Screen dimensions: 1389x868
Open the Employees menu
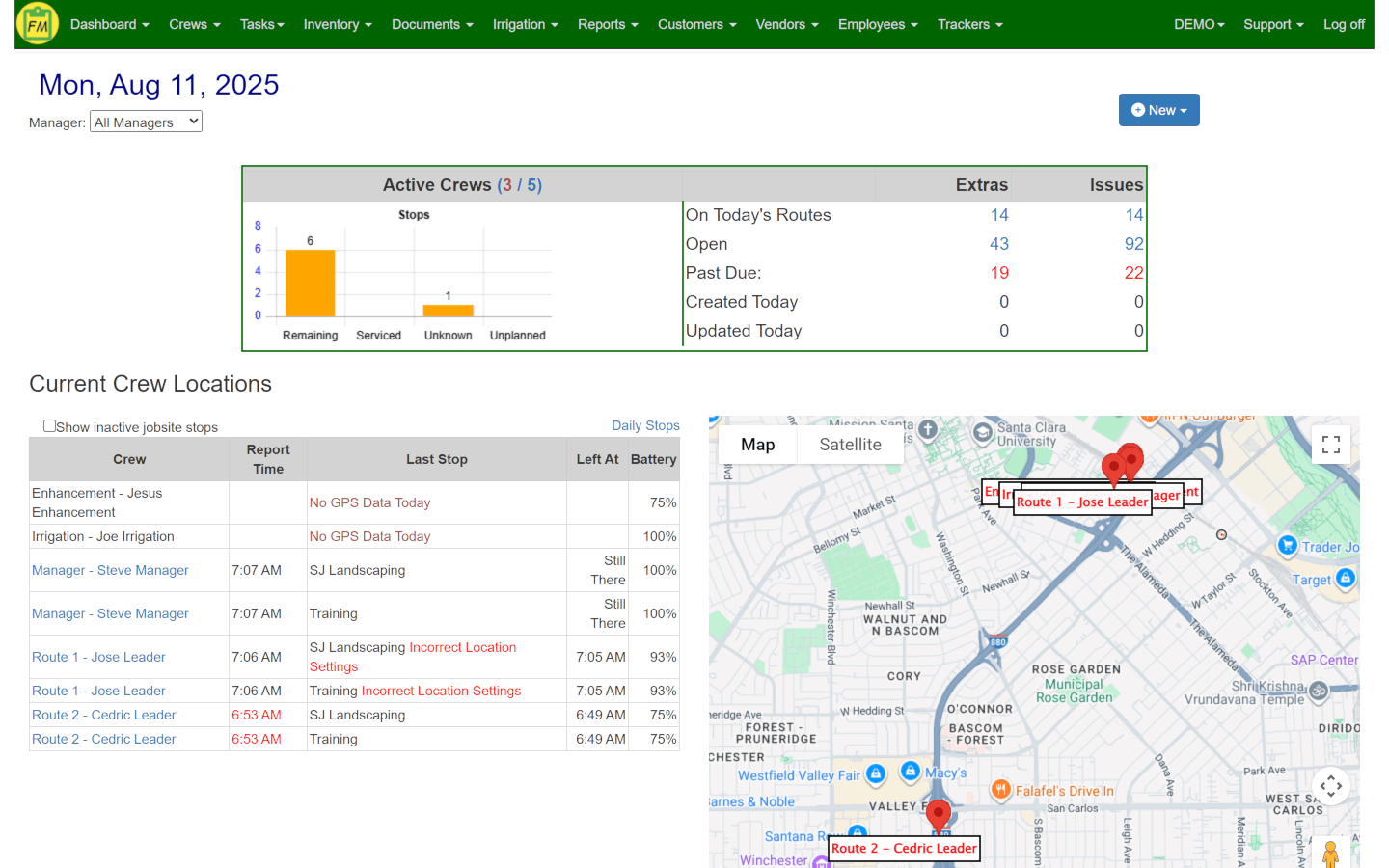click(878, 24)
